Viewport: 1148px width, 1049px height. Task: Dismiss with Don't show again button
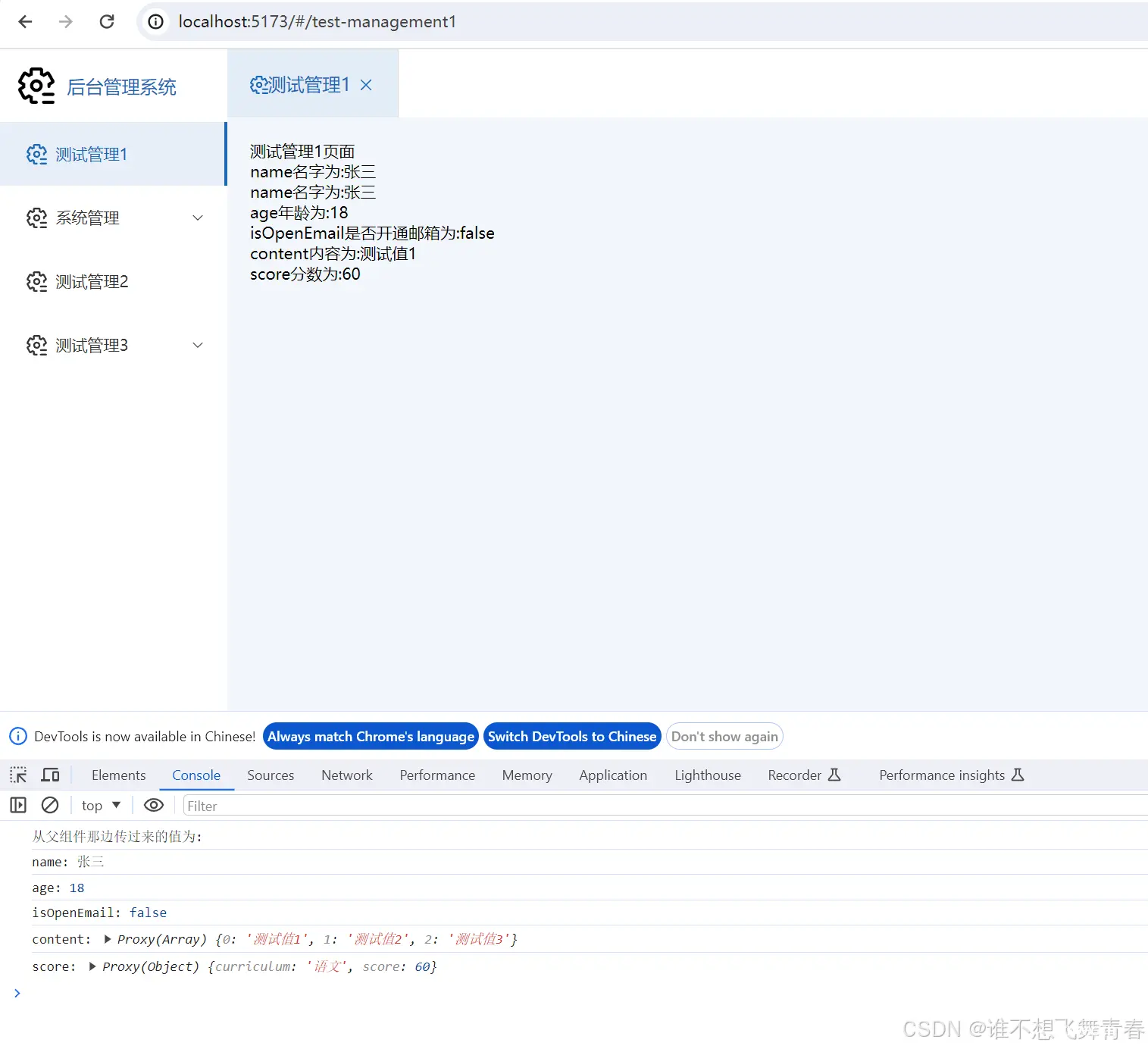point(724,736)
